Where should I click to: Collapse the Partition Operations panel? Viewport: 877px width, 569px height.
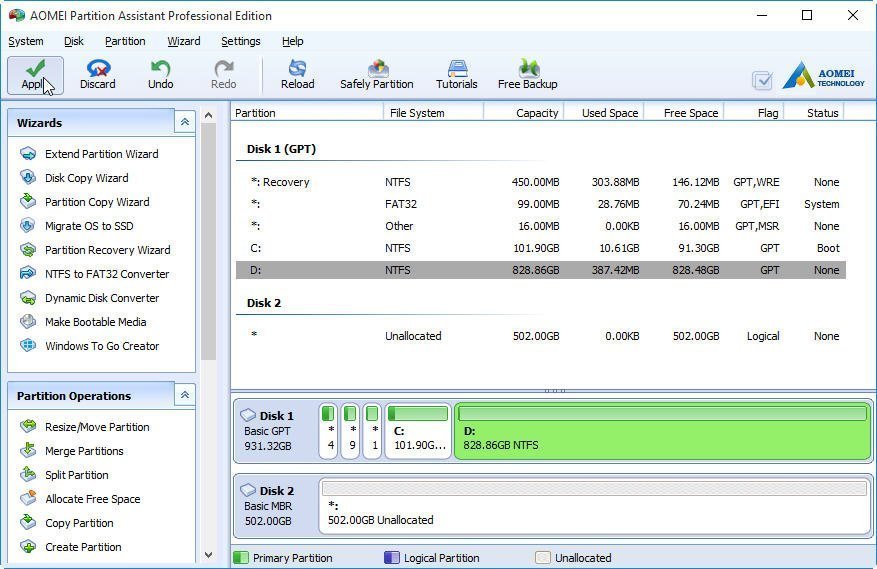[185, 396]
